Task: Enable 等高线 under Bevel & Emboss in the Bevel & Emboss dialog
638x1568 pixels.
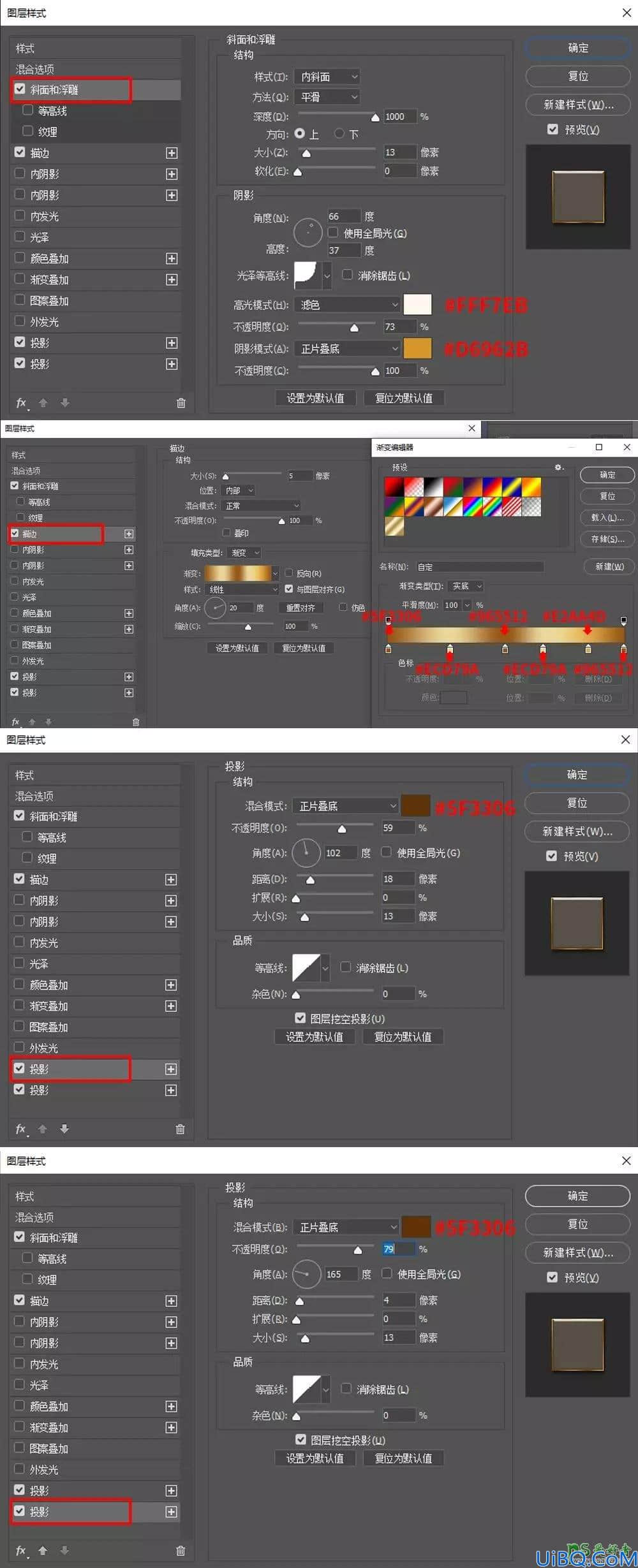Action: [27, 110]
